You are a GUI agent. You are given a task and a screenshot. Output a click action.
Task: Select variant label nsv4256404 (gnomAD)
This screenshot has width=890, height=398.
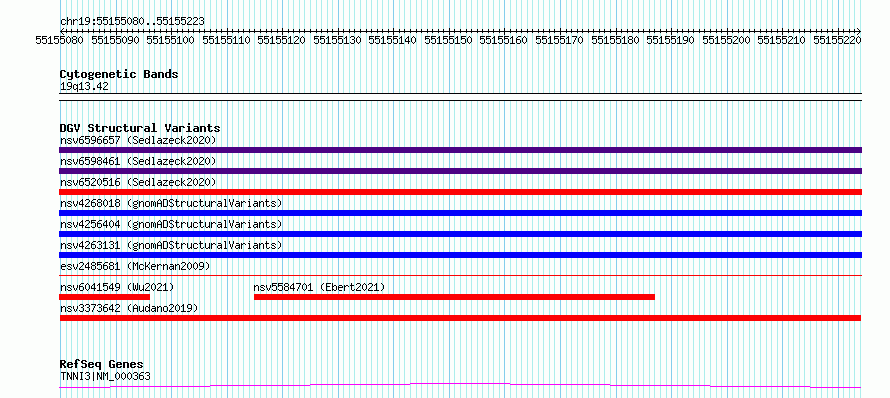pos(171,224)
